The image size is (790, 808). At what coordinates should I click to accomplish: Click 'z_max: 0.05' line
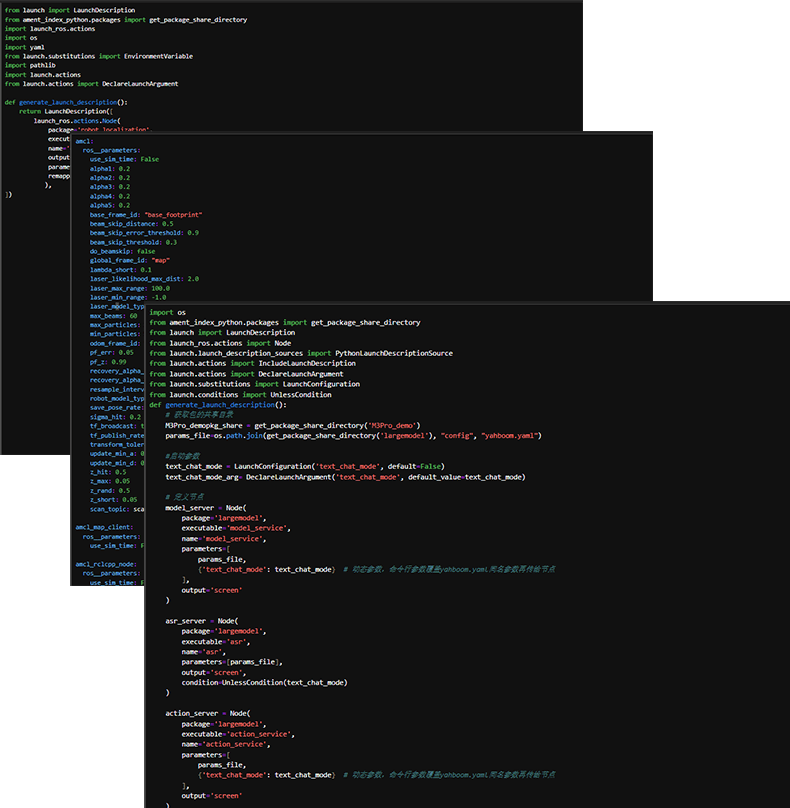pyautogui.click(x=110, y=481)
